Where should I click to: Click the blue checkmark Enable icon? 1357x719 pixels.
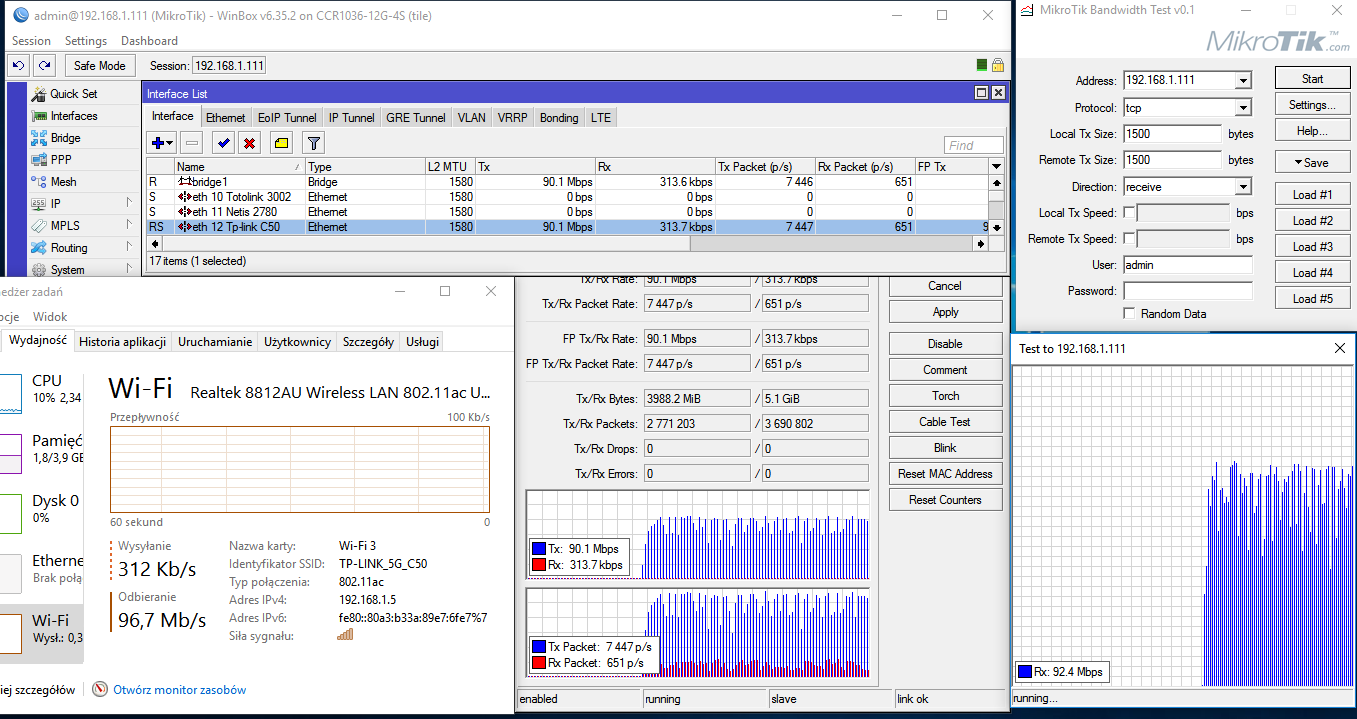[x=223, y=143]
